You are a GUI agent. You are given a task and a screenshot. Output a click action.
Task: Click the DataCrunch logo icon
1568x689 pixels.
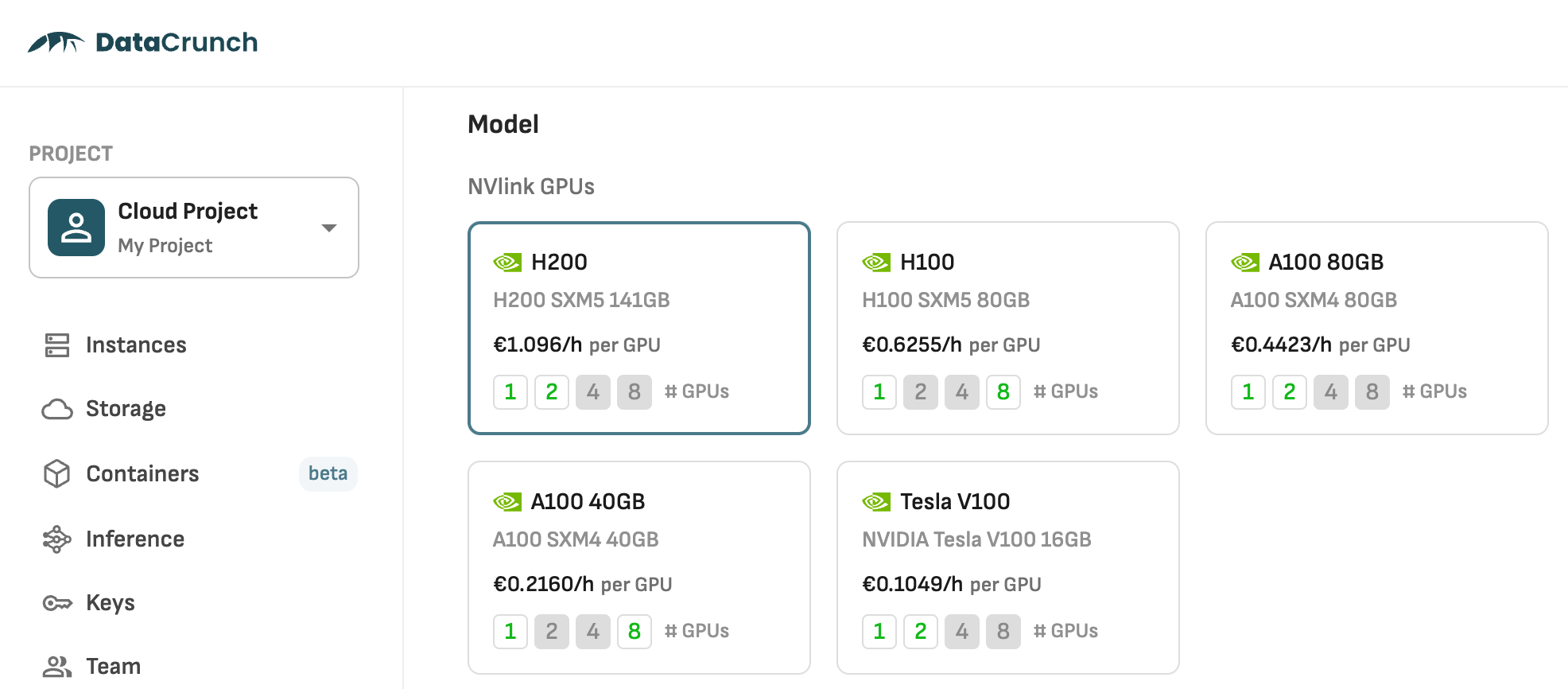56,42
